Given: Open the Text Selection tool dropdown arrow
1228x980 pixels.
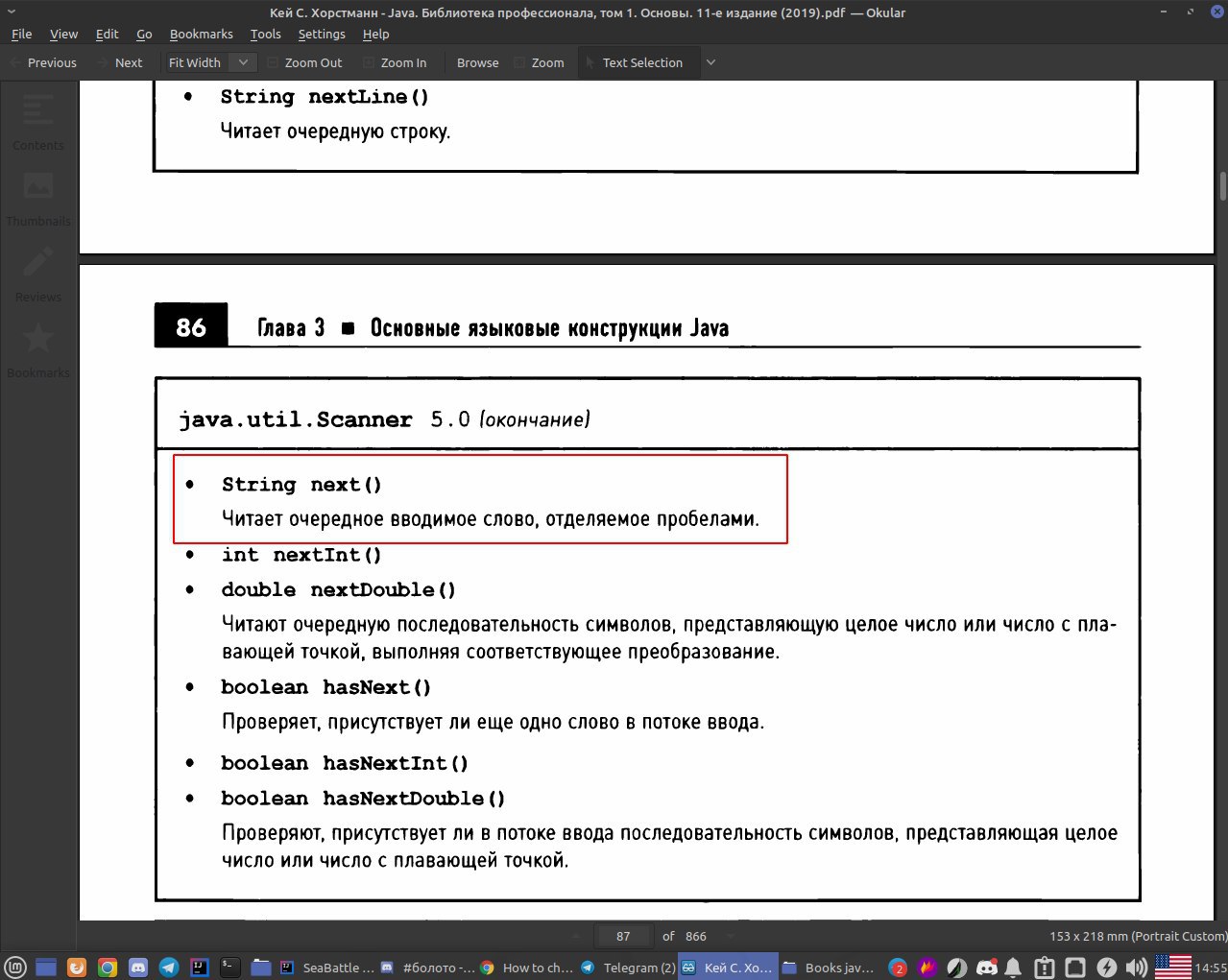Looking at the screenshot, I should click(x=710, y=62).
